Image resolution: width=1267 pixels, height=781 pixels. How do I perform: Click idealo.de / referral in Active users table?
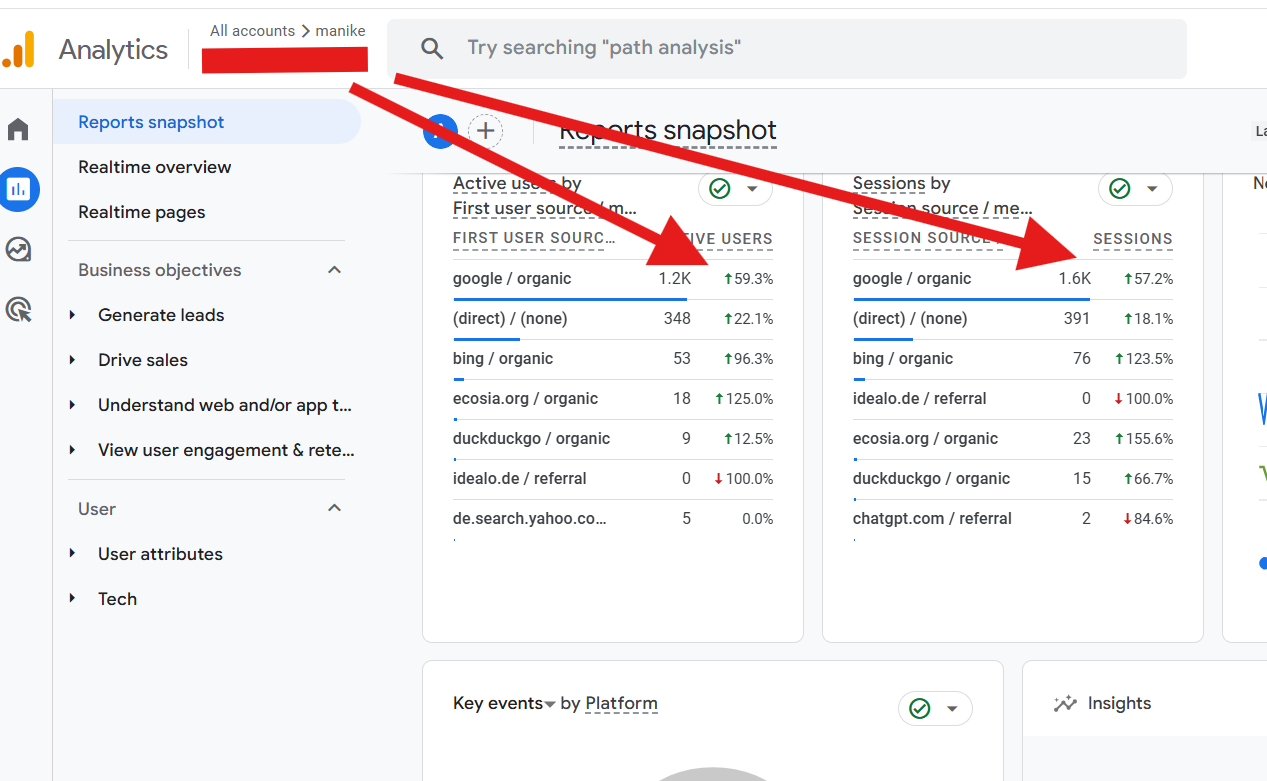pos(520,479)
